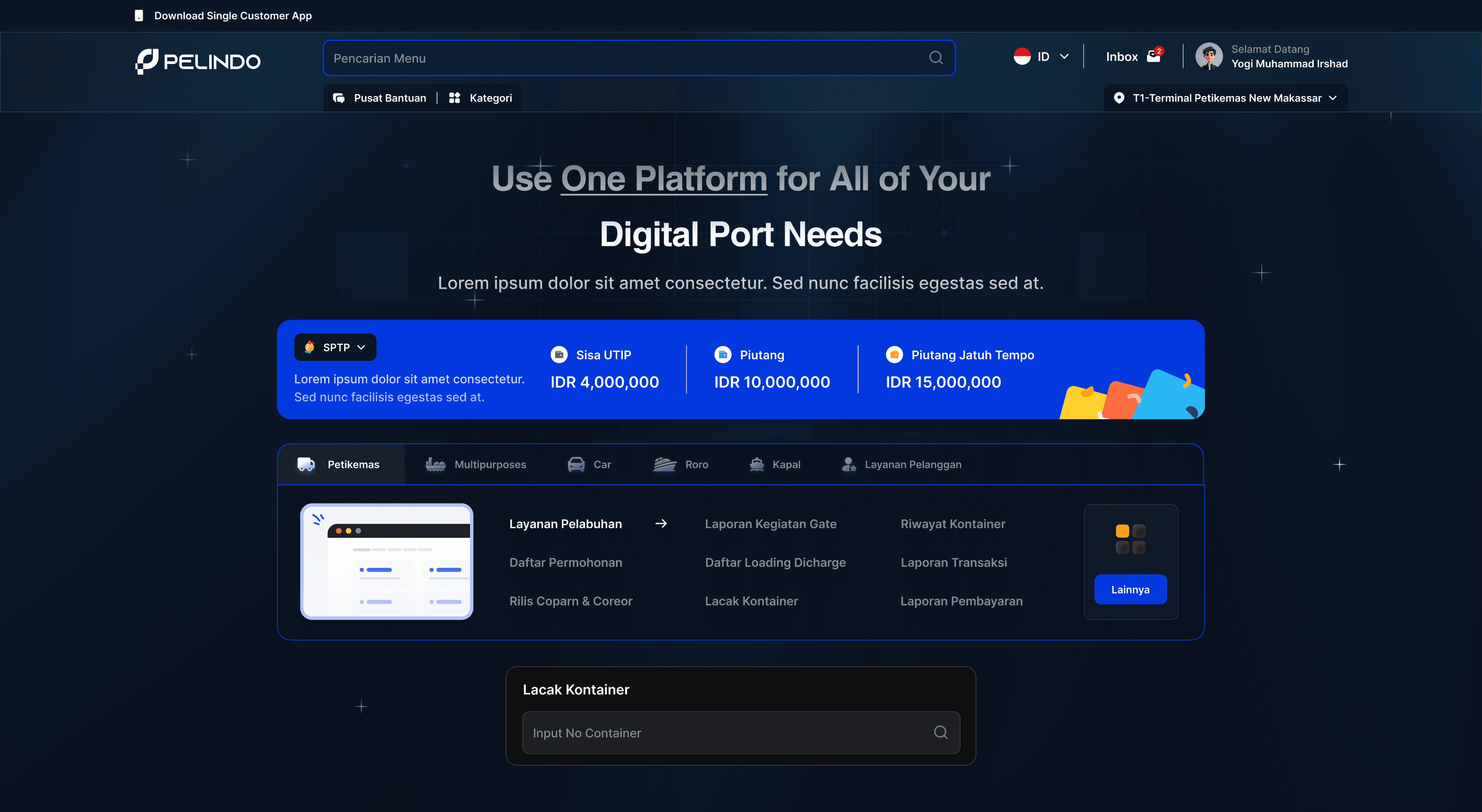Click the Piutang wallet icon
The width and height of the screenshot is (1482, 812).
point(722,355)
